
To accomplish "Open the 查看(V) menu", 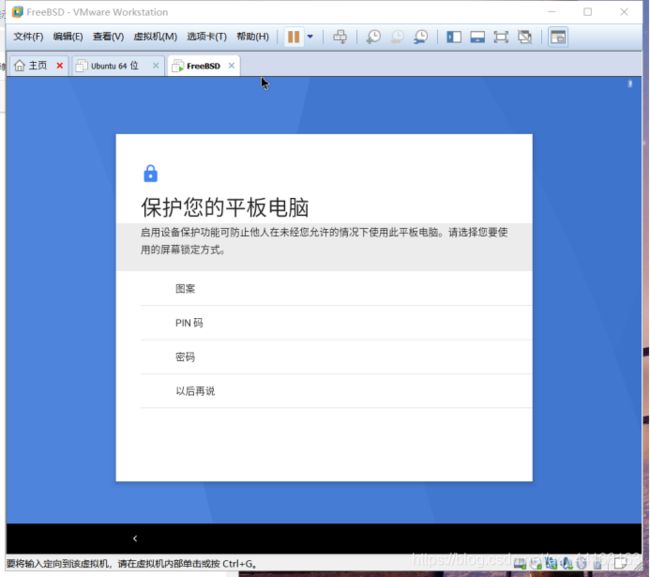I will tap(108, 37).
